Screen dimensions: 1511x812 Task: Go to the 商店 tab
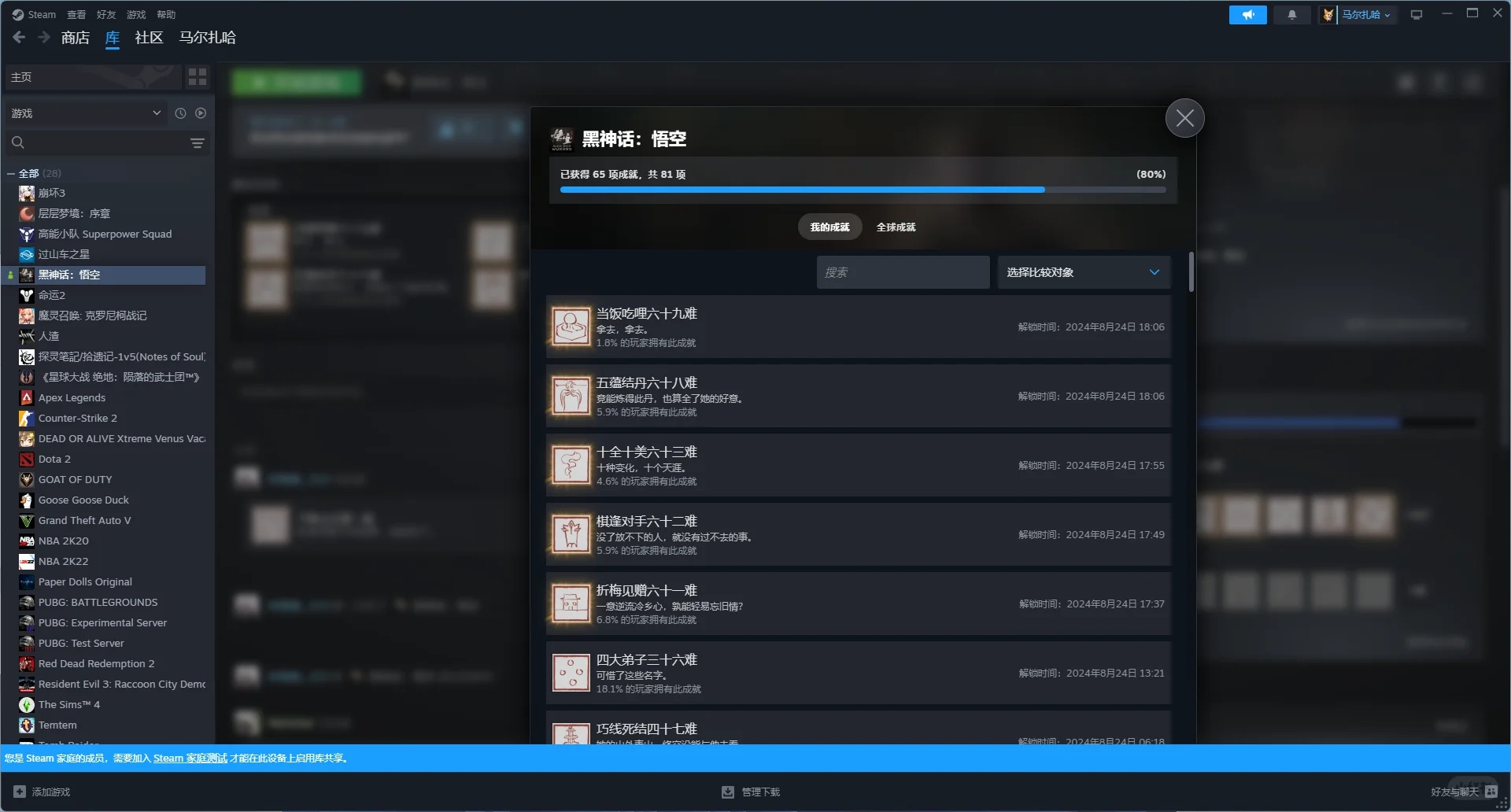[76, 37]
